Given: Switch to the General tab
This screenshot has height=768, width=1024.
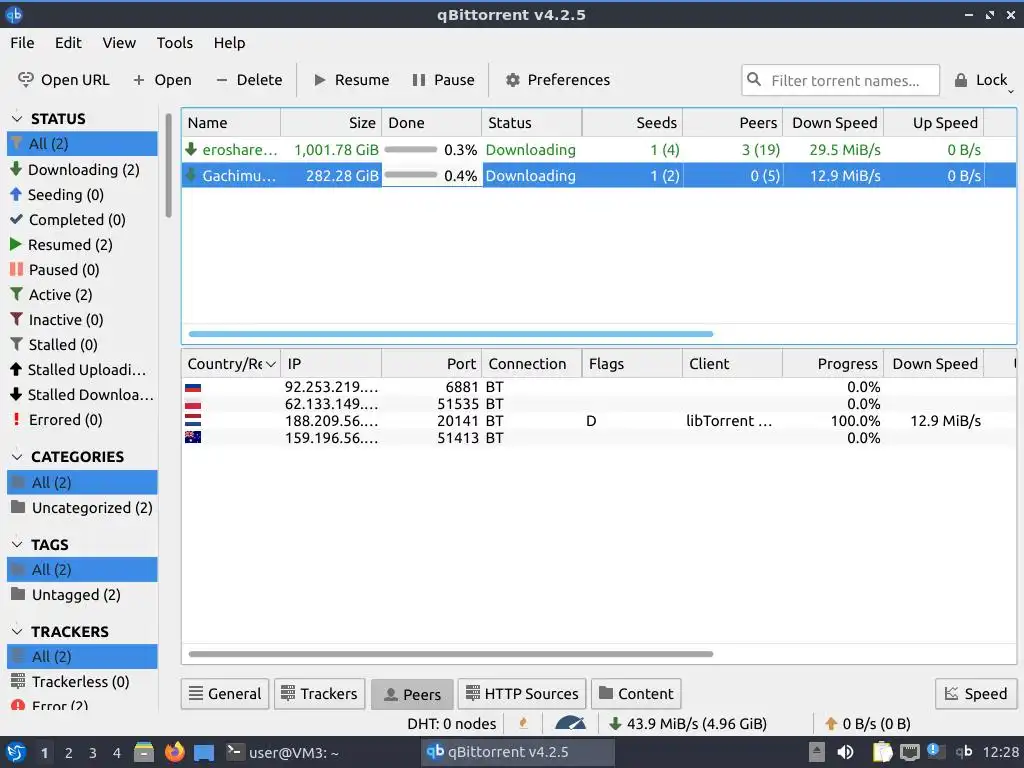Looking at the screenshot, I should (x=225, y=694).
